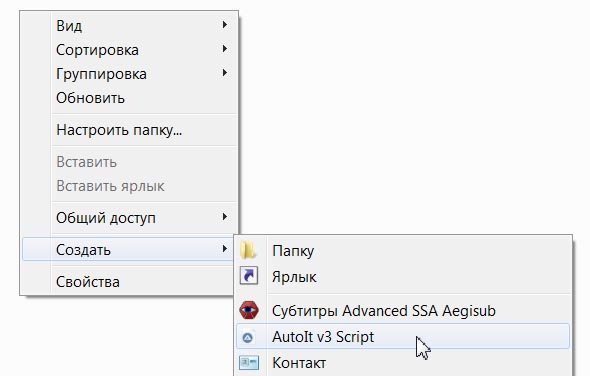Open the Вид menu entry
Screen dimensions: 590x376
(129, 26)
